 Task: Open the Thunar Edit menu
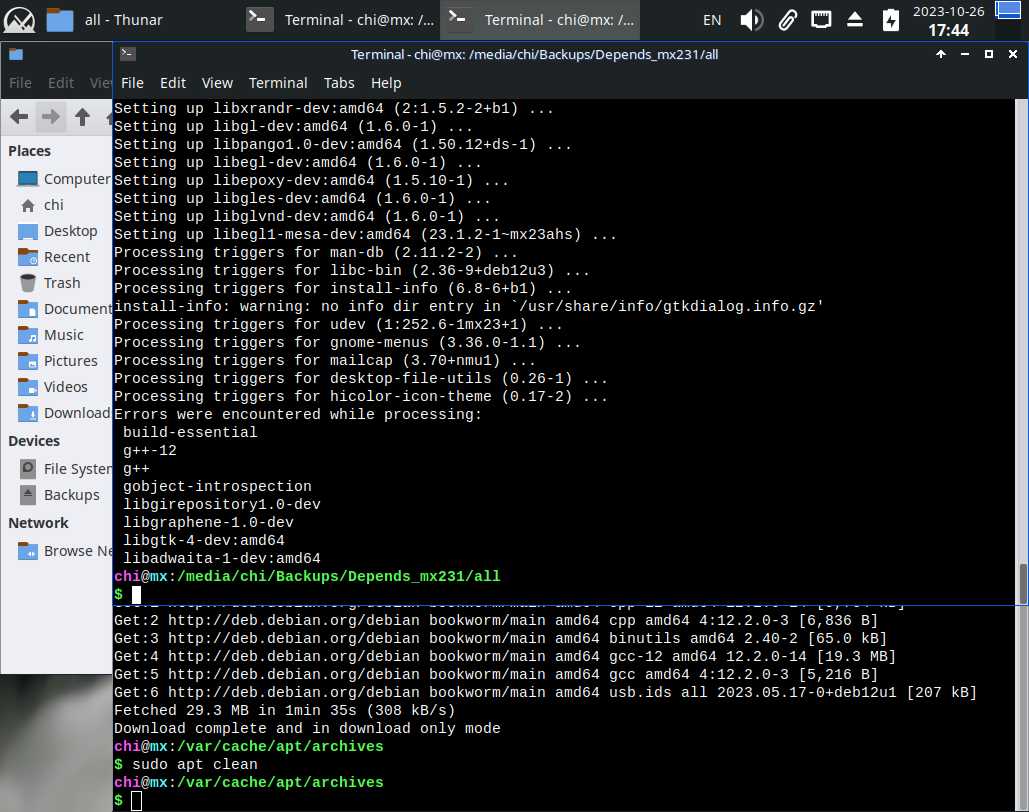(x=60, y=83)
